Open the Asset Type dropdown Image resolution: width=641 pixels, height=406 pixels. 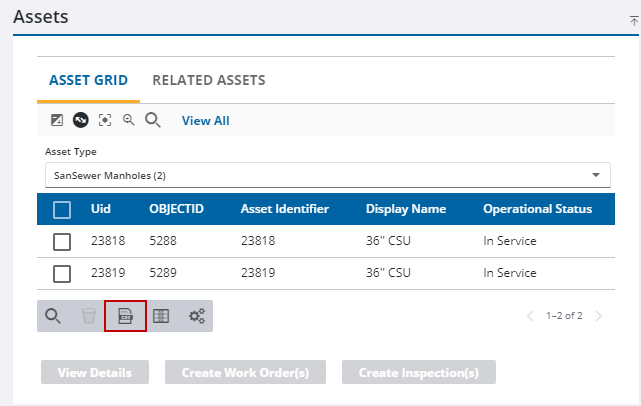327,175
